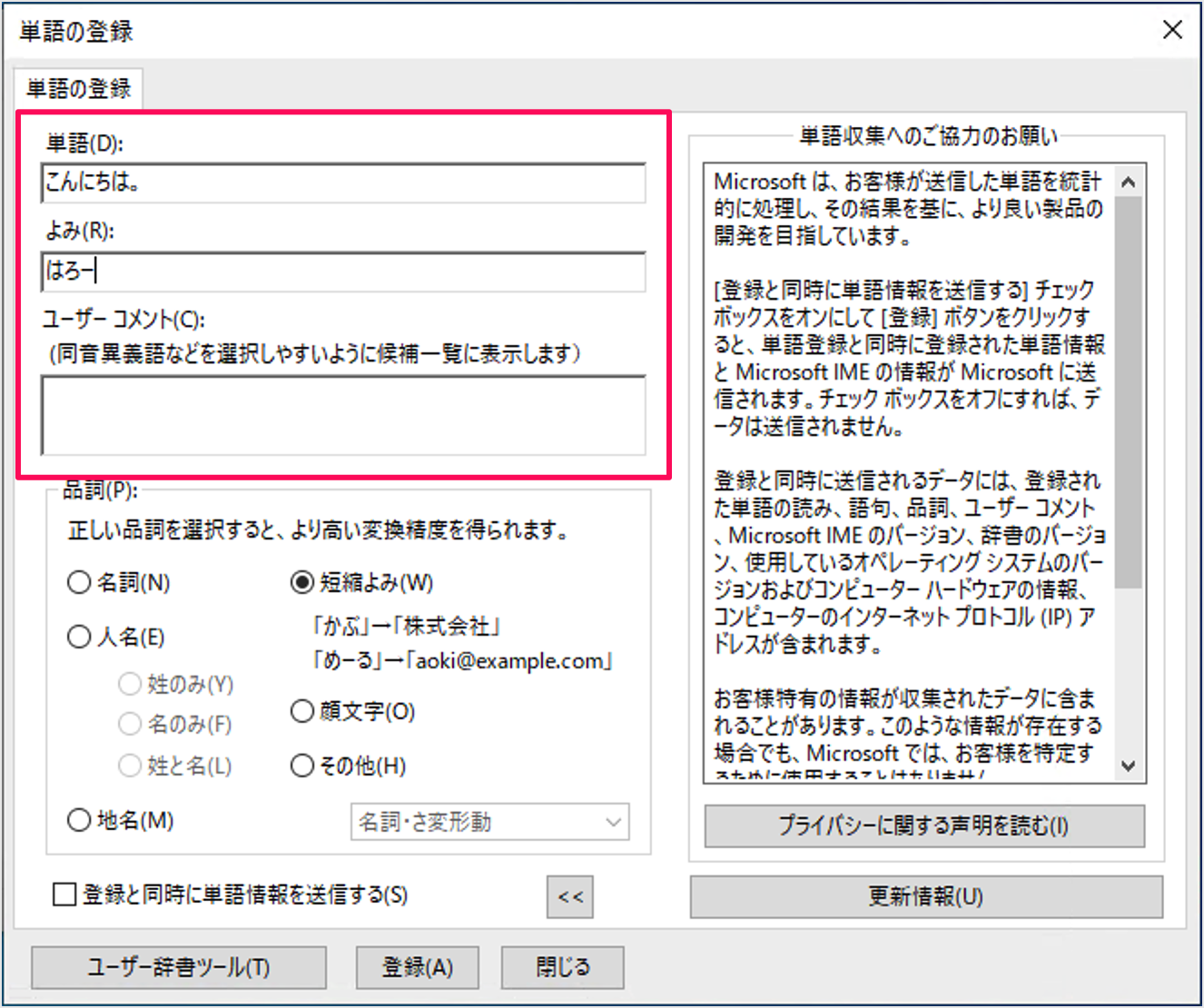Click the notice text scrollbar thumb
This screenshot has height=1008, width=1204.
[1129, 392]
